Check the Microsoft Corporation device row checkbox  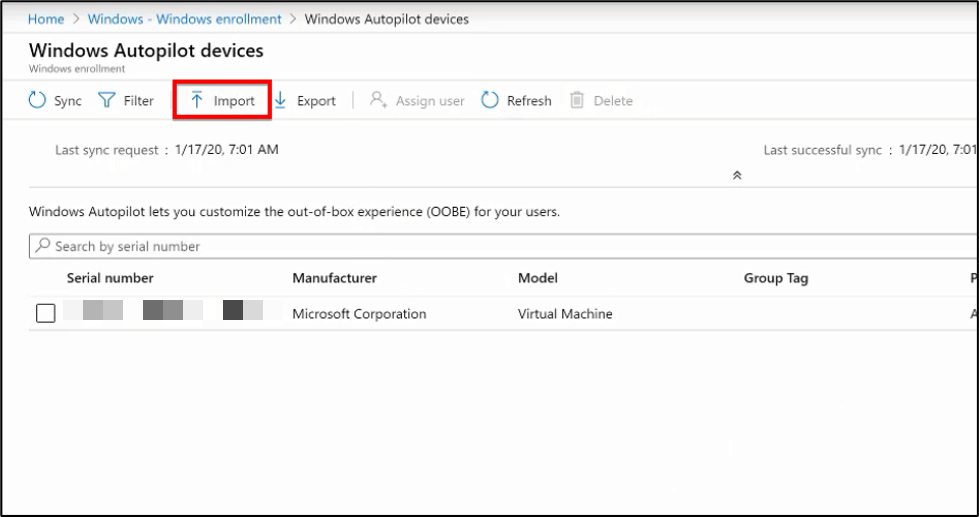pyautogui.click(x=46, y=313)
